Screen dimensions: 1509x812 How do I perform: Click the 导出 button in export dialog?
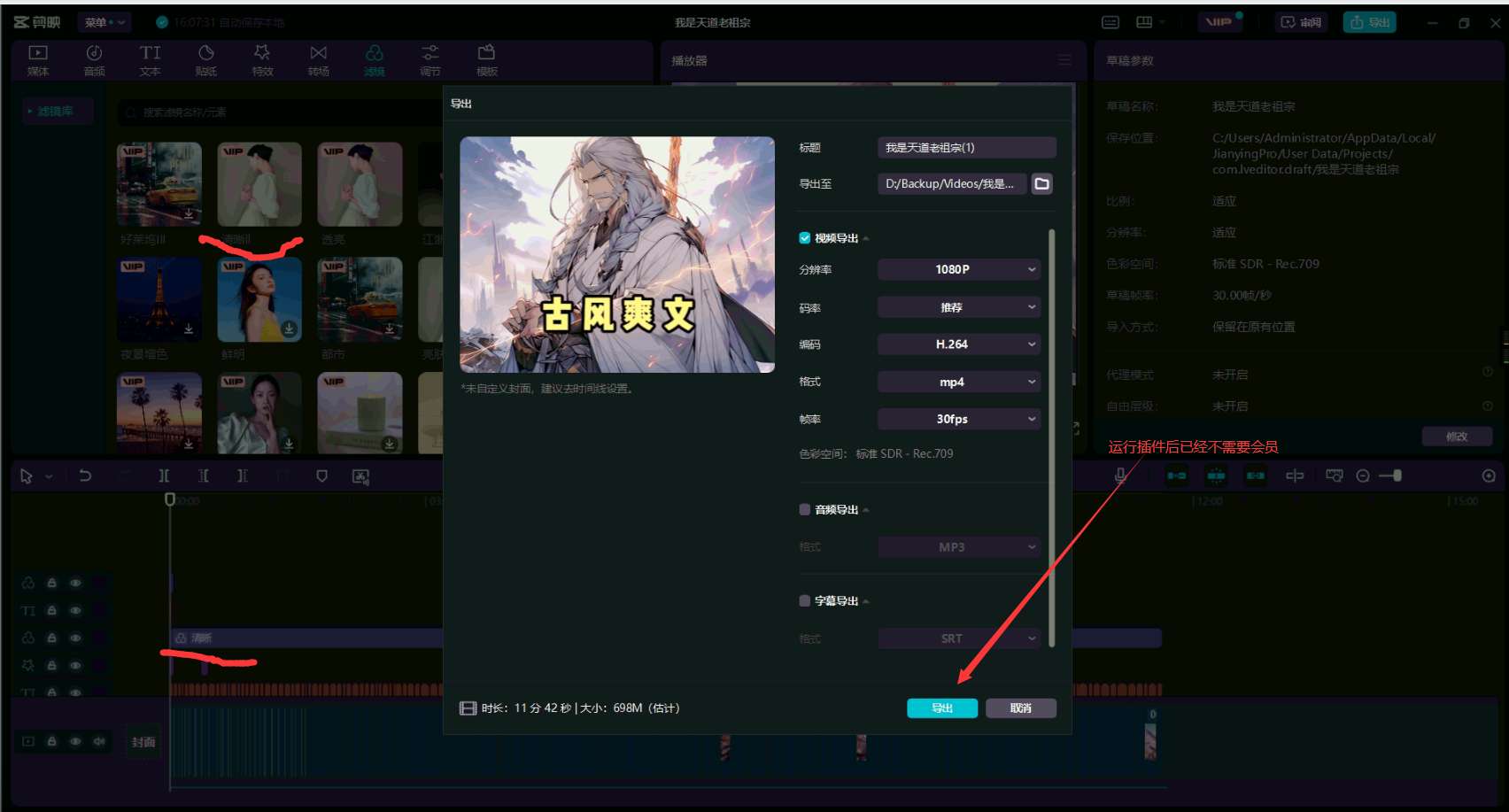pos(941,708)
